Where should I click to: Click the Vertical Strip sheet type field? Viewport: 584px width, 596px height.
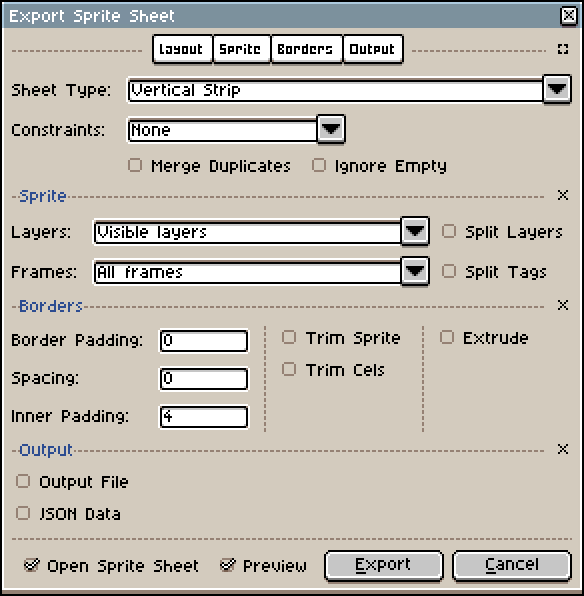click(335, 90)
